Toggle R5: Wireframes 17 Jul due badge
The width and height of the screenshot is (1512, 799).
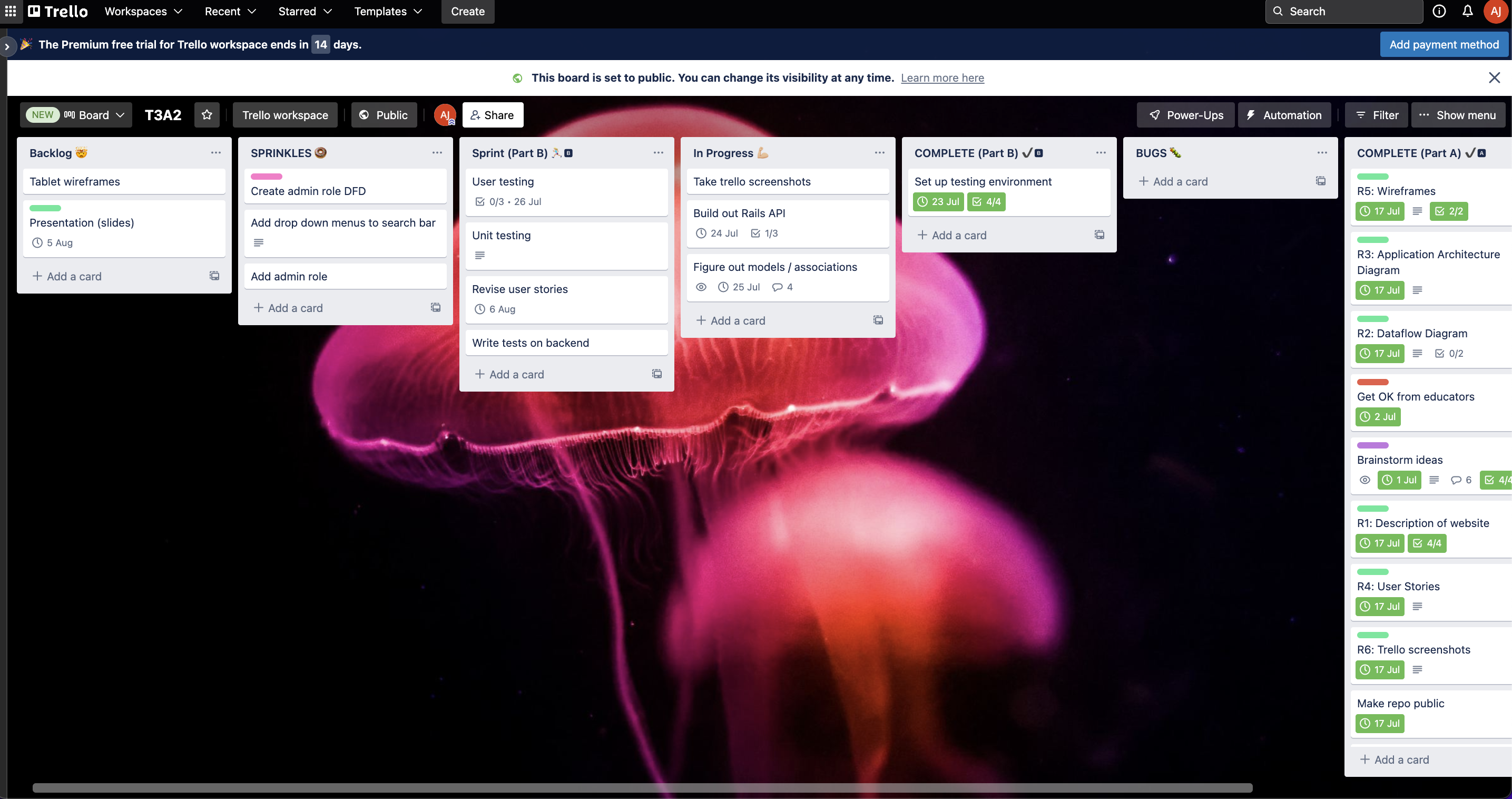click(x=1379, y=211)
